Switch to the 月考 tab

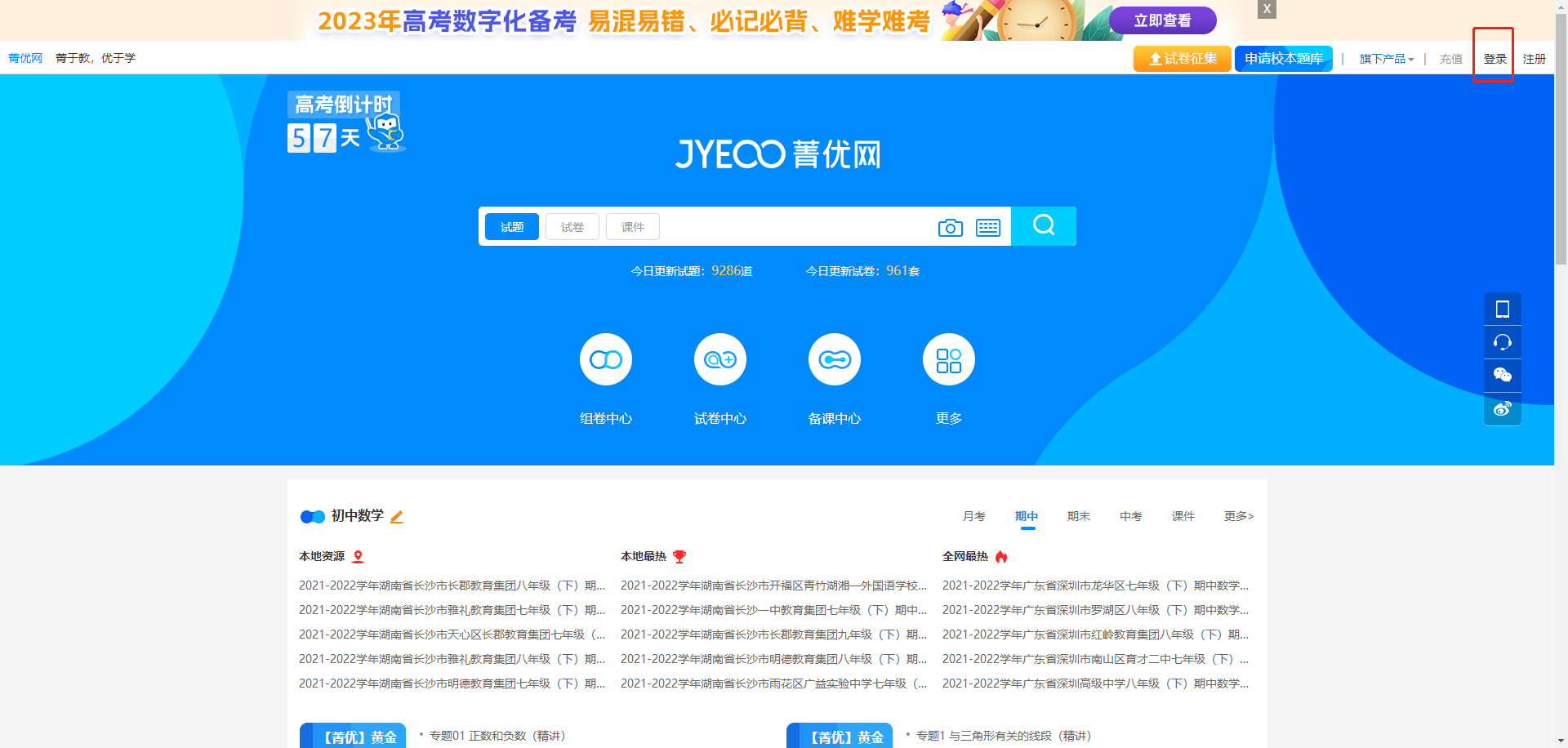coord(973,516)
